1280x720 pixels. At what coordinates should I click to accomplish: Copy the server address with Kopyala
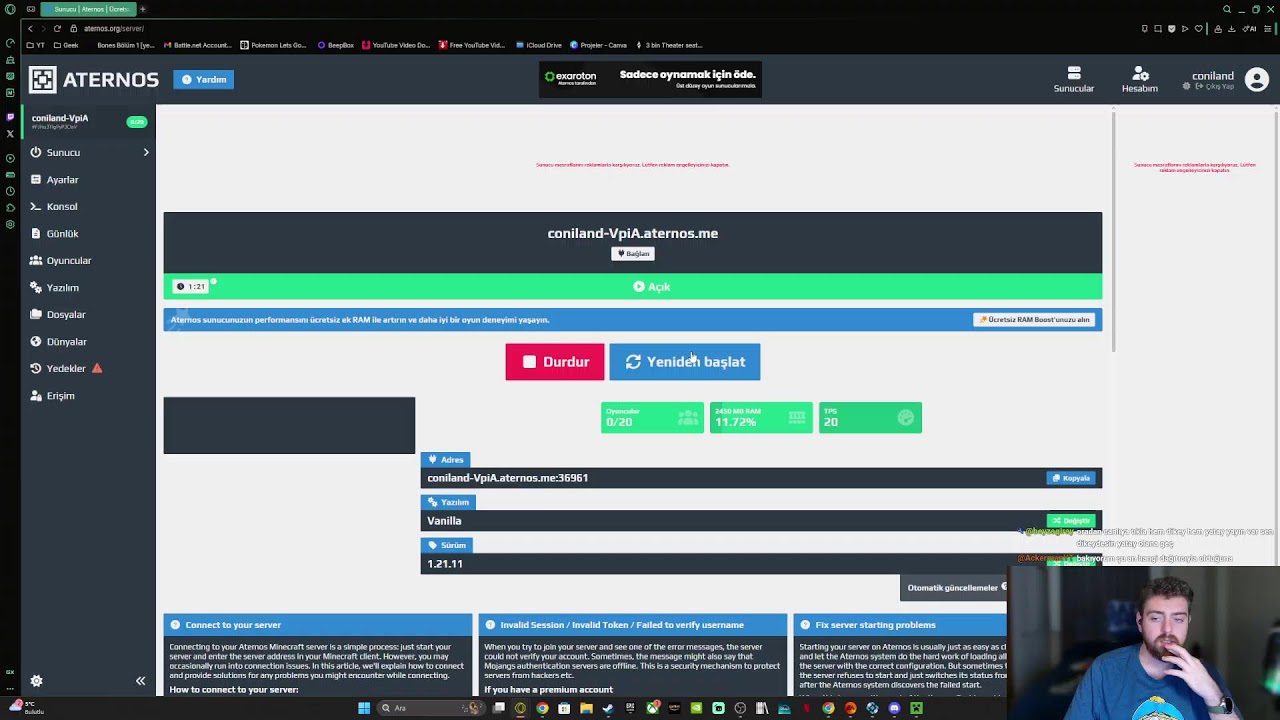pos(1070,478)
